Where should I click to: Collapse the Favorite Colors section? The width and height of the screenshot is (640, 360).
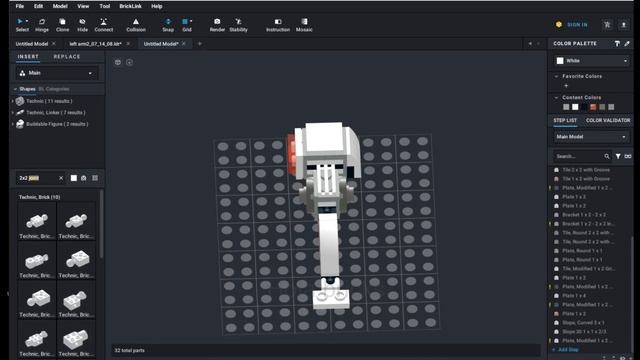click(x=556, y=76)
